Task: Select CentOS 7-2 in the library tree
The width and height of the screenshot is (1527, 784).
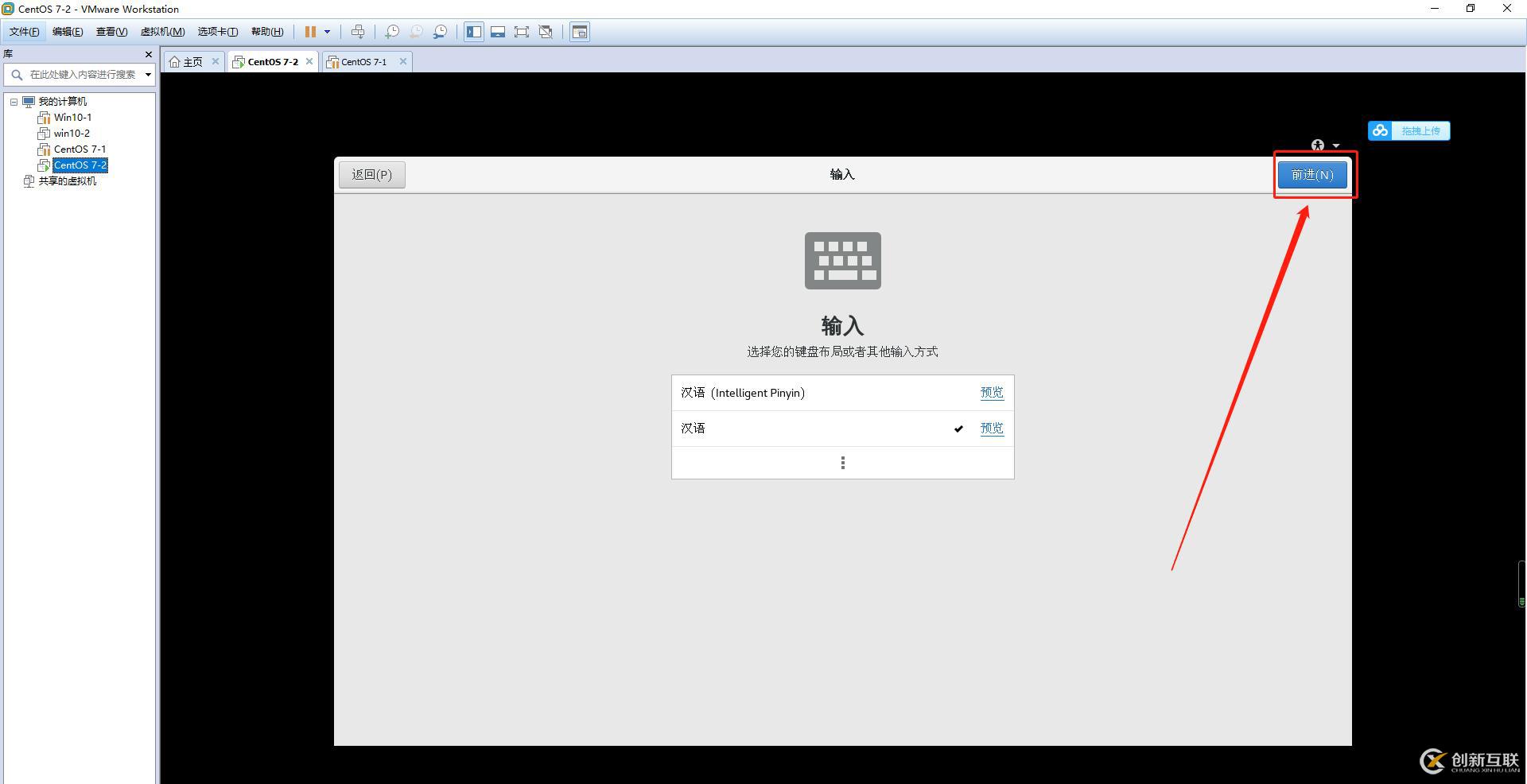Action: point(80,165)
